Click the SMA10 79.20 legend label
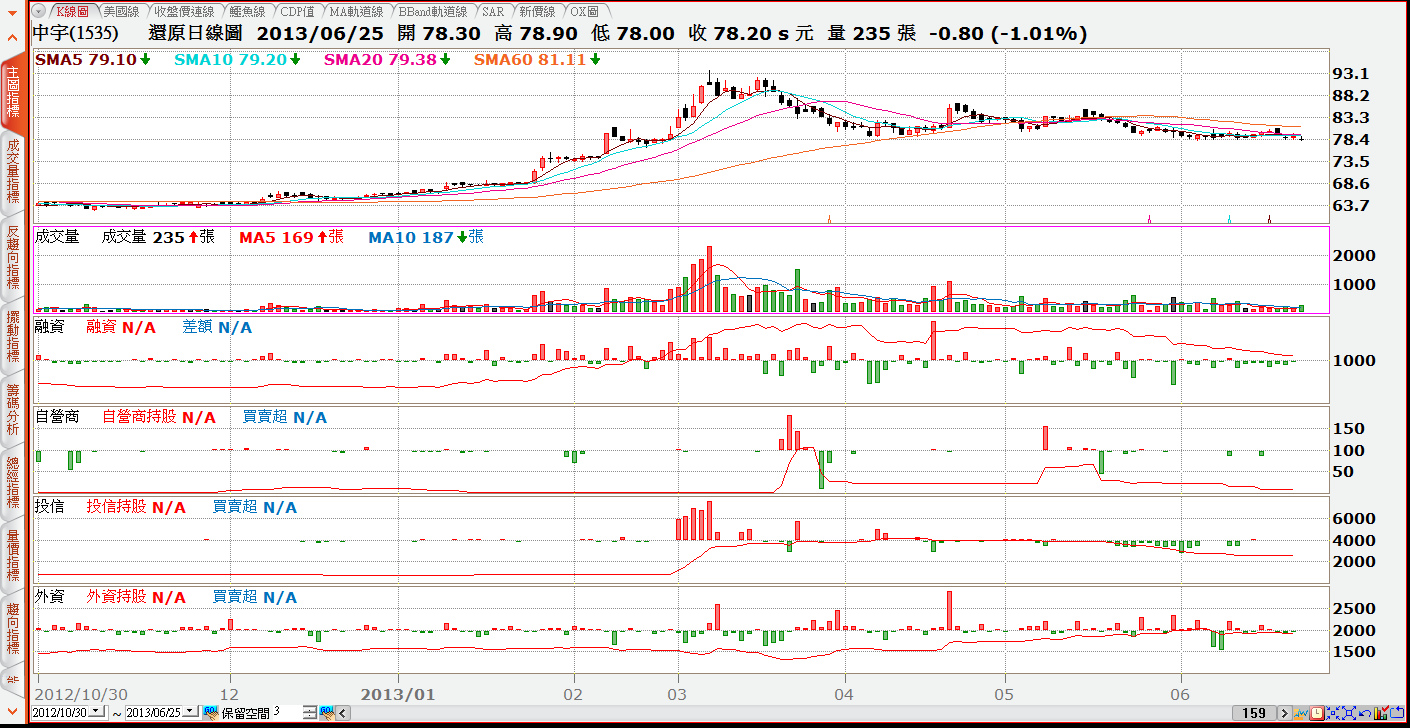Screen dimensions: 1410x728 238,59
